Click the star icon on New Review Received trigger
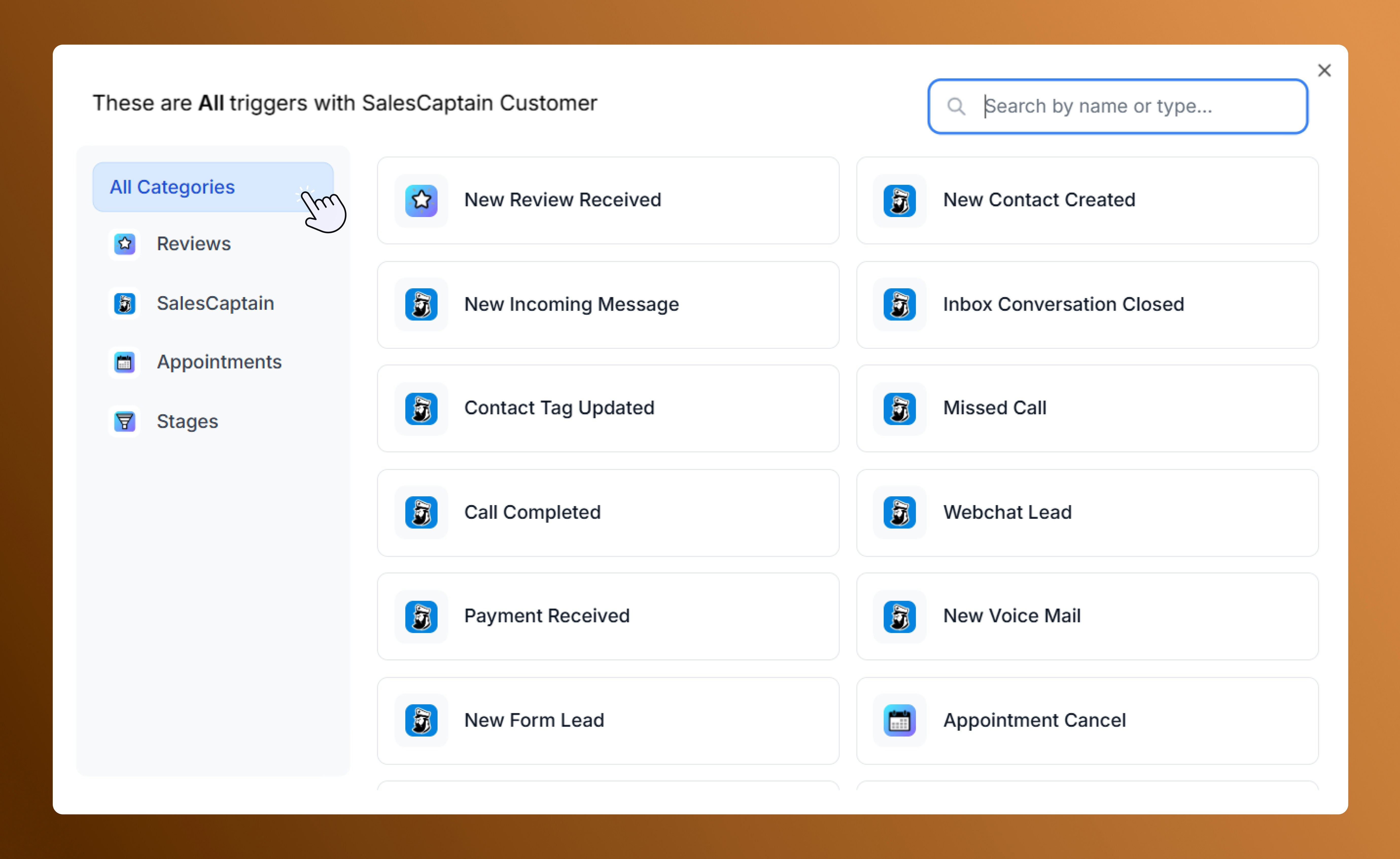Image resolution: width=1400 pixels, height=859 pixels. [421, 200]
